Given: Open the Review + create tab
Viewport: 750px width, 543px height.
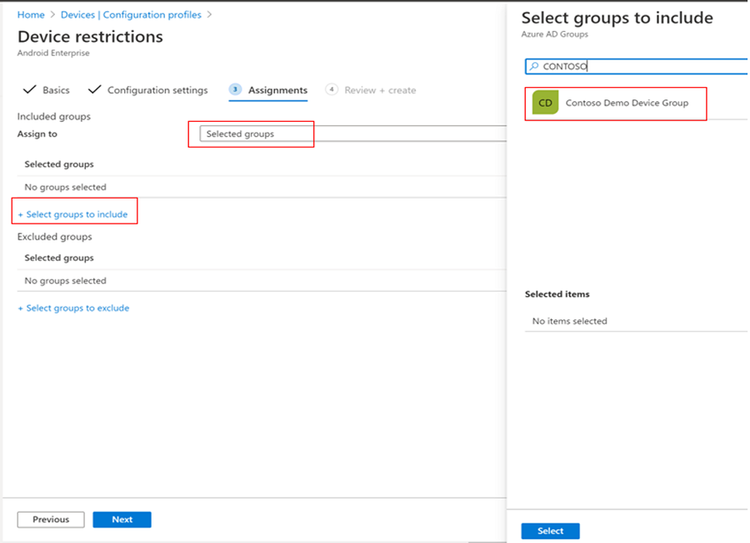Looking at the screenshot, I should click(x=380, y=90).
